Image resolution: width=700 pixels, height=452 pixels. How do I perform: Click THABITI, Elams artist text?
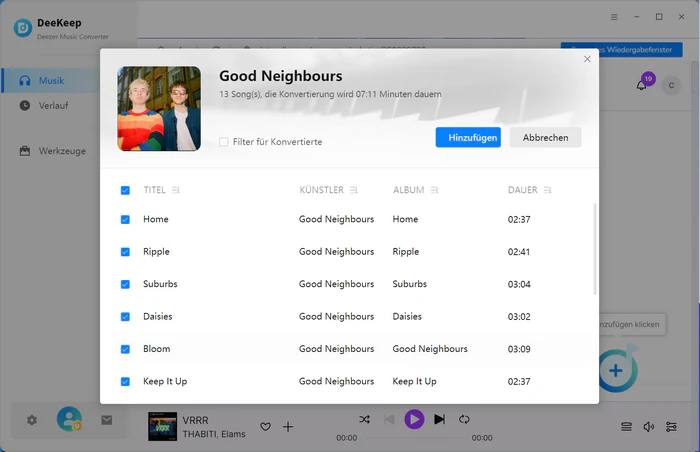[x=214, y=434]
